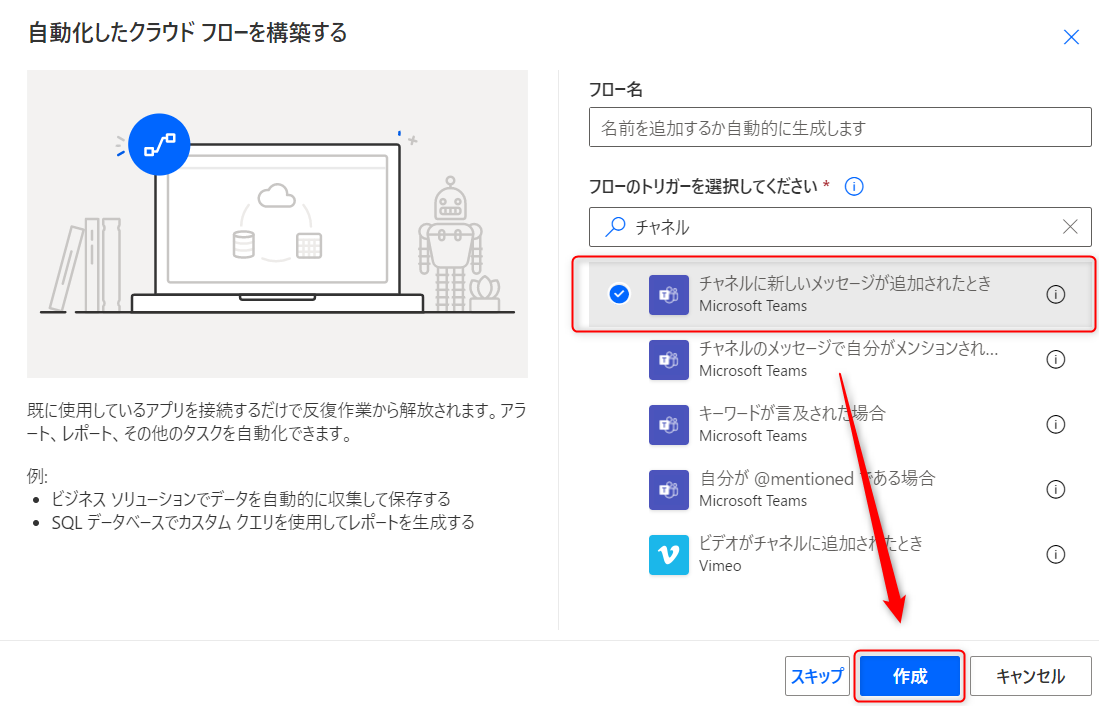
Task: Click the Microsoft Teams icon on the selected trigger
Action: (668, 294)
